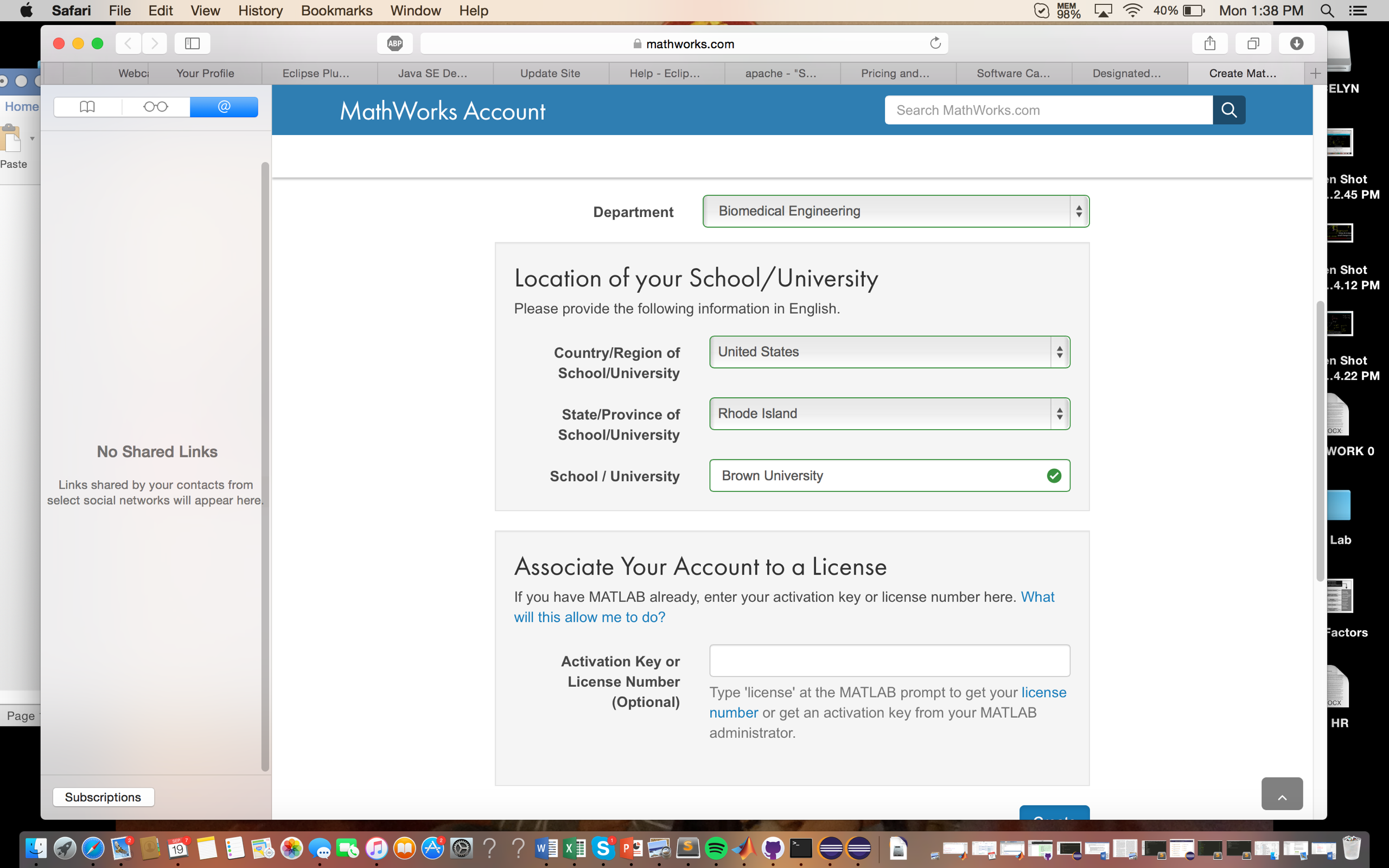Open the AirPlay display menu
This screenshot has height=868, width=1389.
coord(1103,10)
